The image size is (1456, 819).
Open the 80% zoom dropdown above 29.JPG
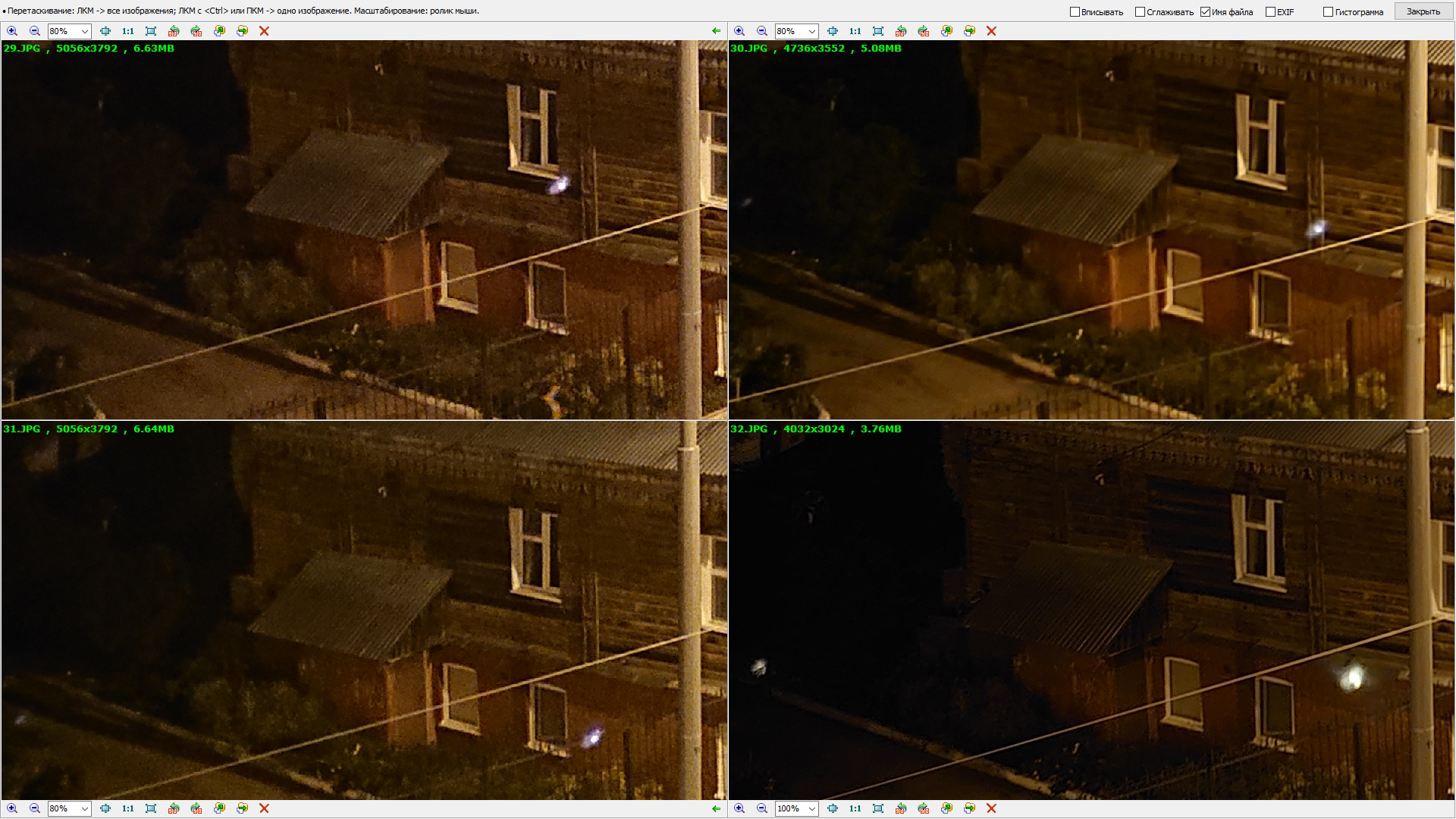coord(85,31)
